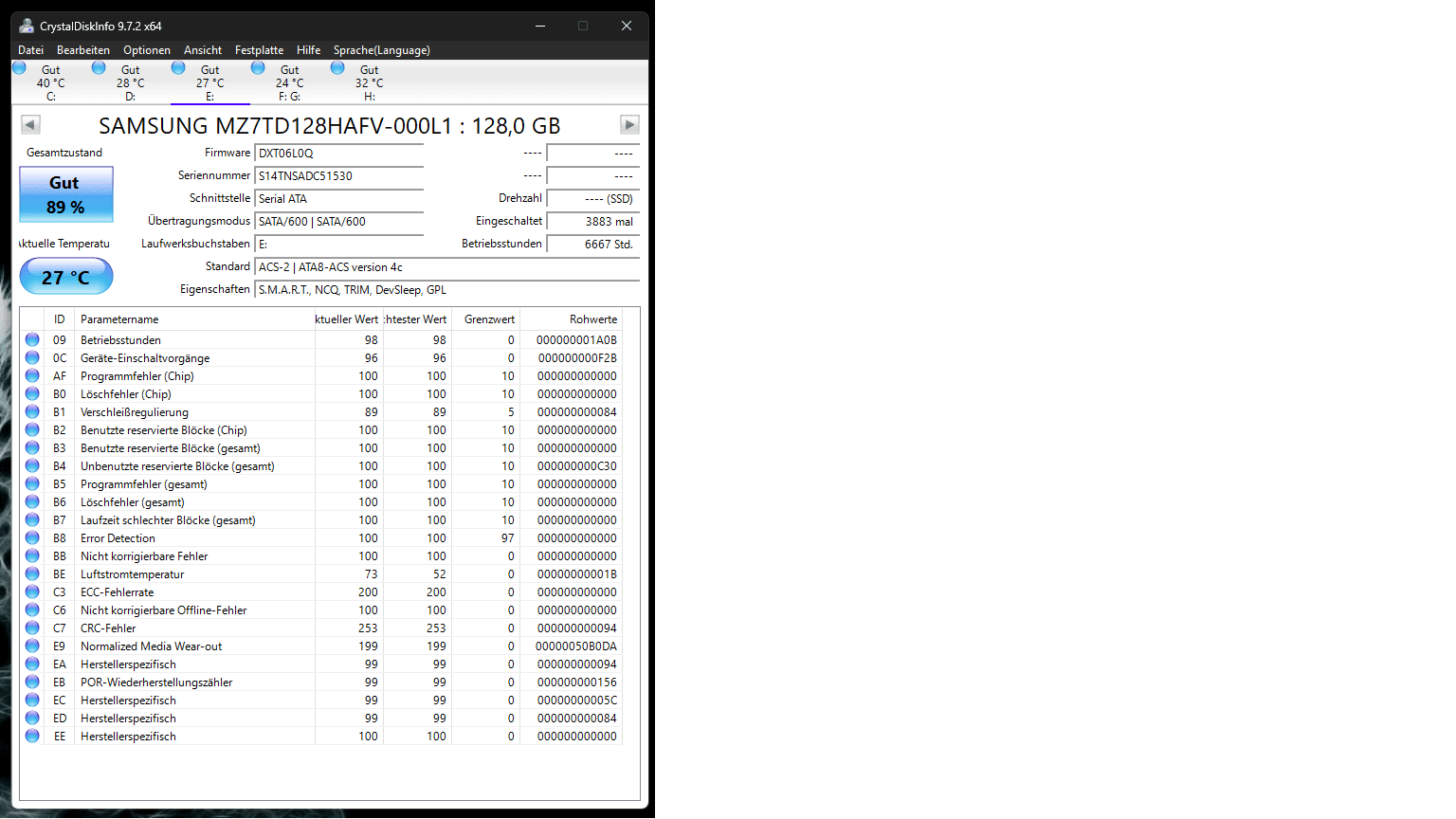Click the Rohwerte column header
The height and width of the screenshot is (819, 1456).
(572, 319)
